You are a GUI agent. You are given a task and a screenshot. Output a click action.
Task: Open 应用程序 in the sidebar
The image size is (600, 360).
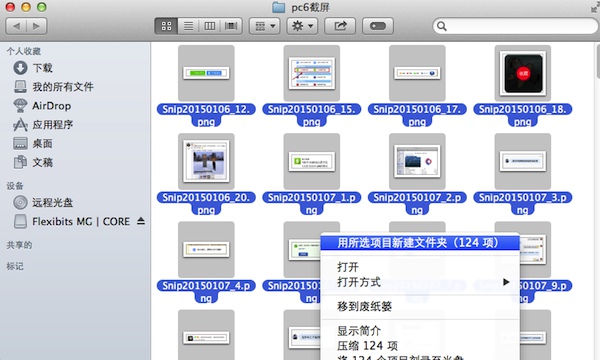[43, 125]
